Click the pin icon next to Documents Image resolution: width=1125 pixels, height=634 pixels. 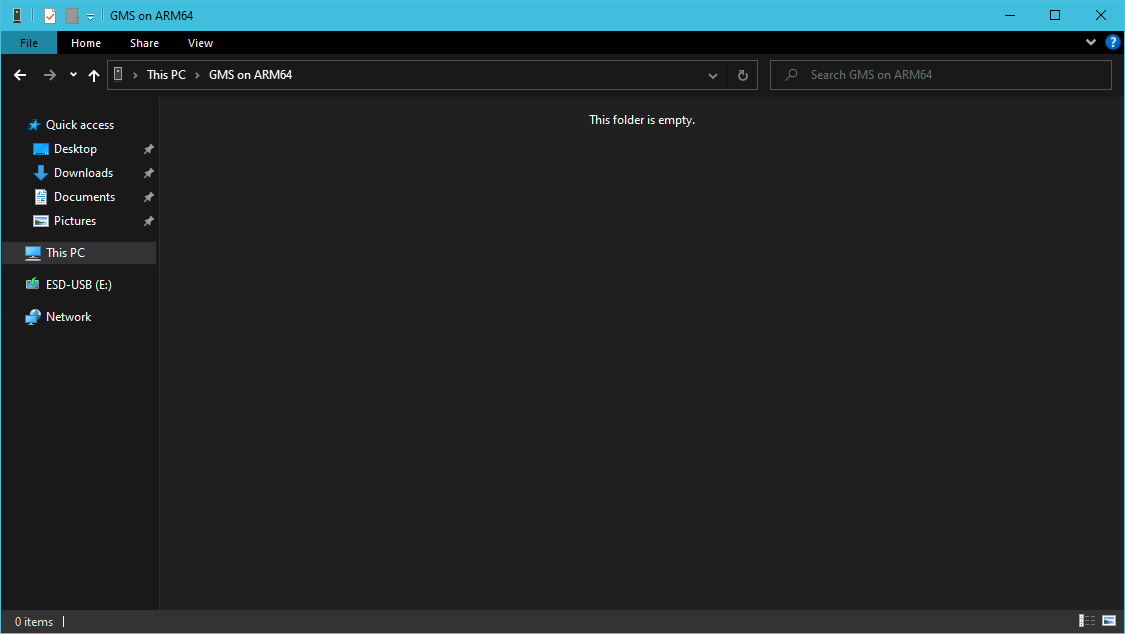[149, 197]
